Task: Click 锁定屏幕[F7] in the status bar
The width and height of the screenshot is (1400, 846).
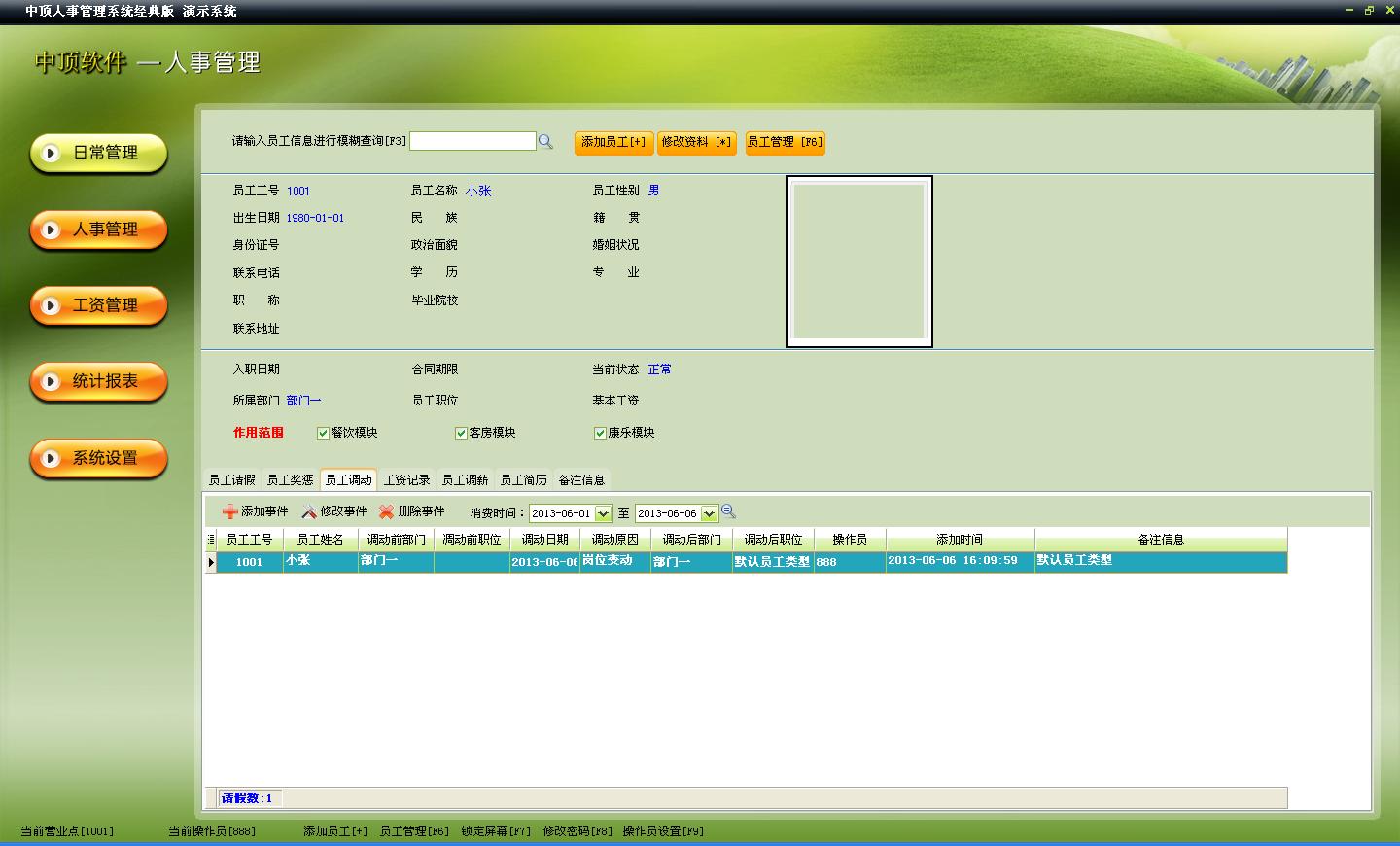Action: click(496, 831)
